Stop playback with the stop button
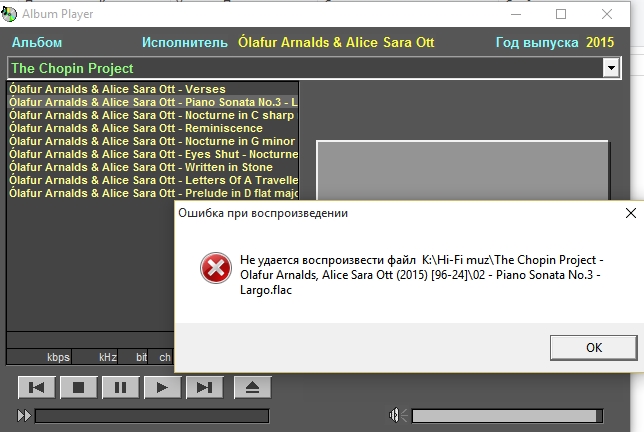This screenshot has width=644, height=432. click(78, 387)
